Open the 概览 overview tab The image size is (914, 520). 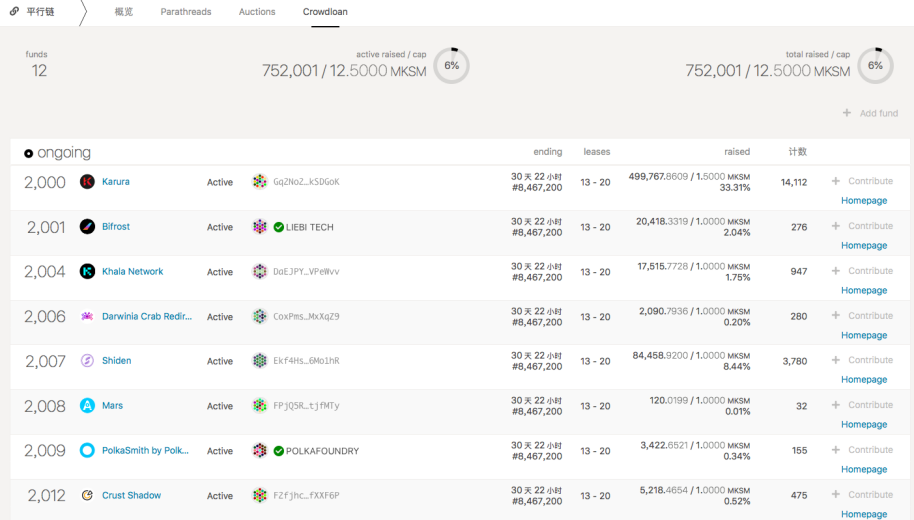[124, 12]
